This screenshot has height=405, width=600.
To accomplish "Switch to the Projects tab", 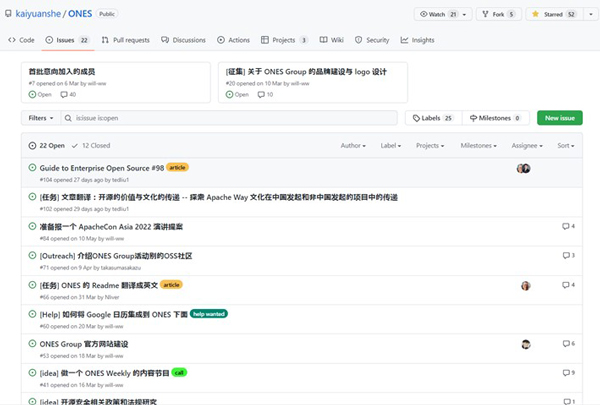I will [285, 40].
